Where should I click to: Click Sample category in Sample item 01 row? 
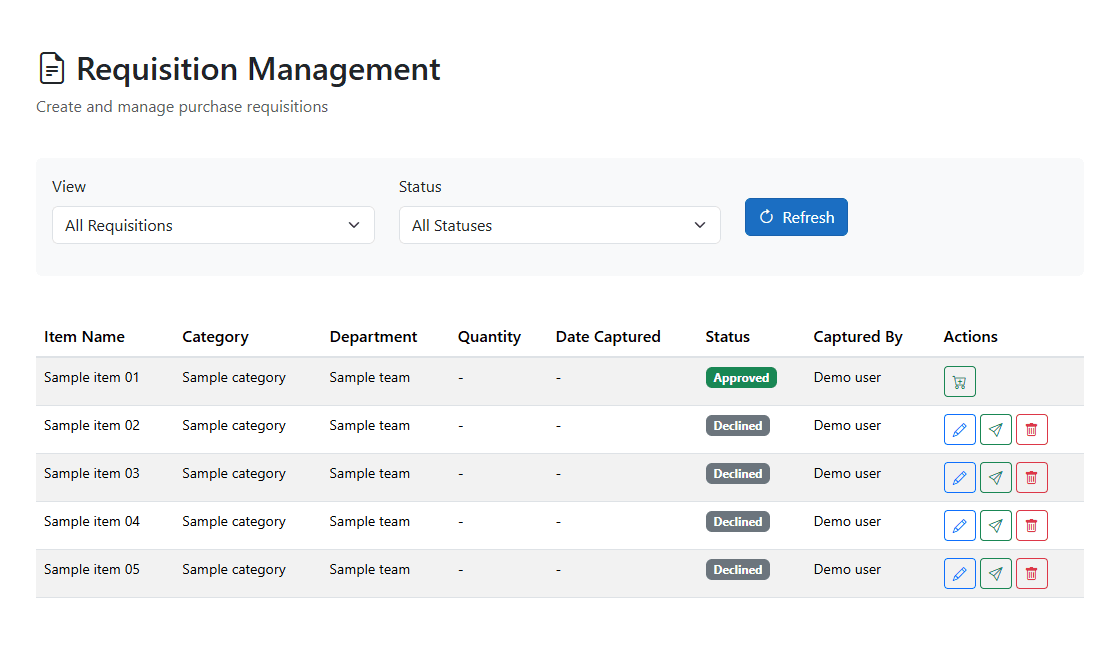click(234, 378)
